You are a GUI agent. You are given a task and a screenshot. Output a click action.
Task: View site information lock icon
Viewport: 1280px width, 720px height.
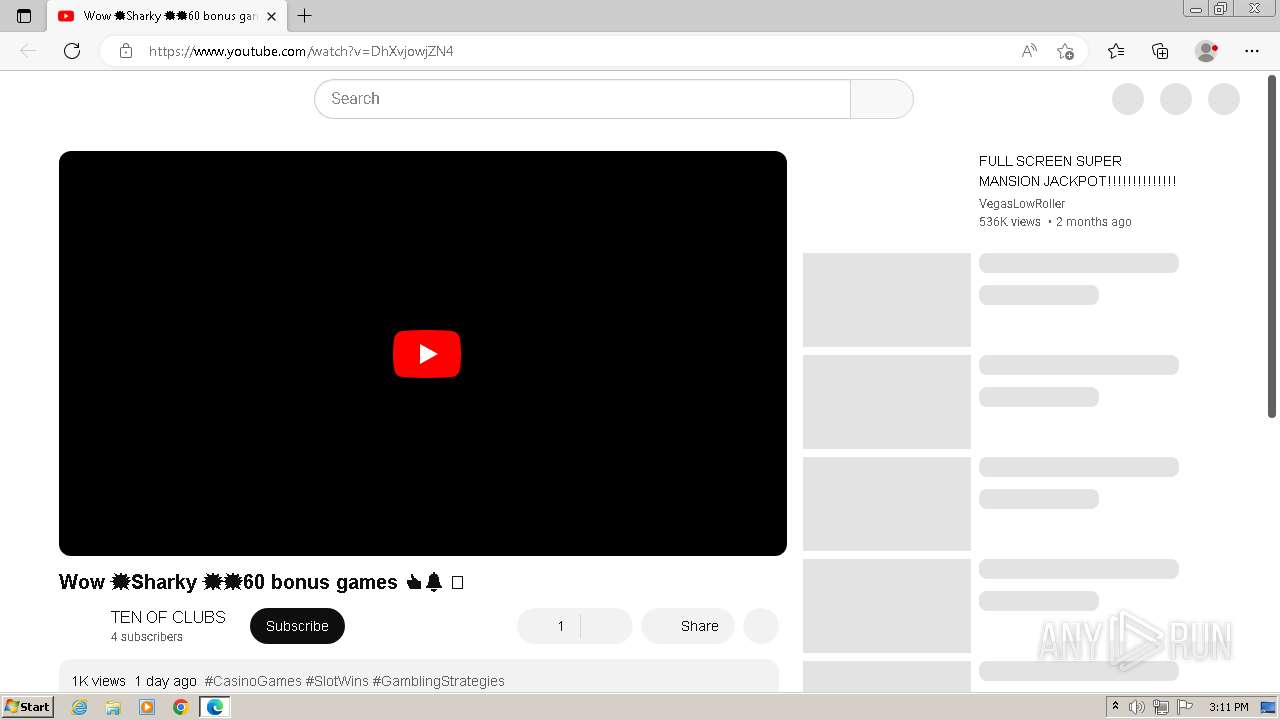point(126,51)
